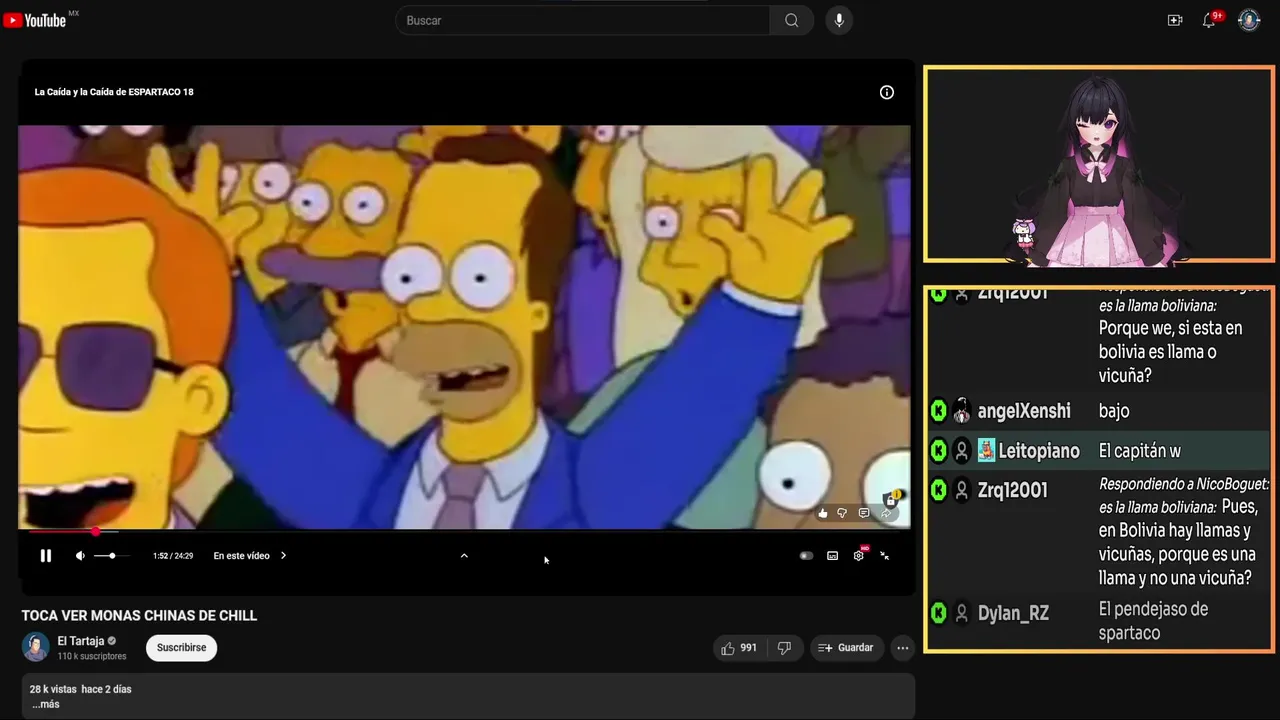Open the YouTube home logo

tap(35, 20)
